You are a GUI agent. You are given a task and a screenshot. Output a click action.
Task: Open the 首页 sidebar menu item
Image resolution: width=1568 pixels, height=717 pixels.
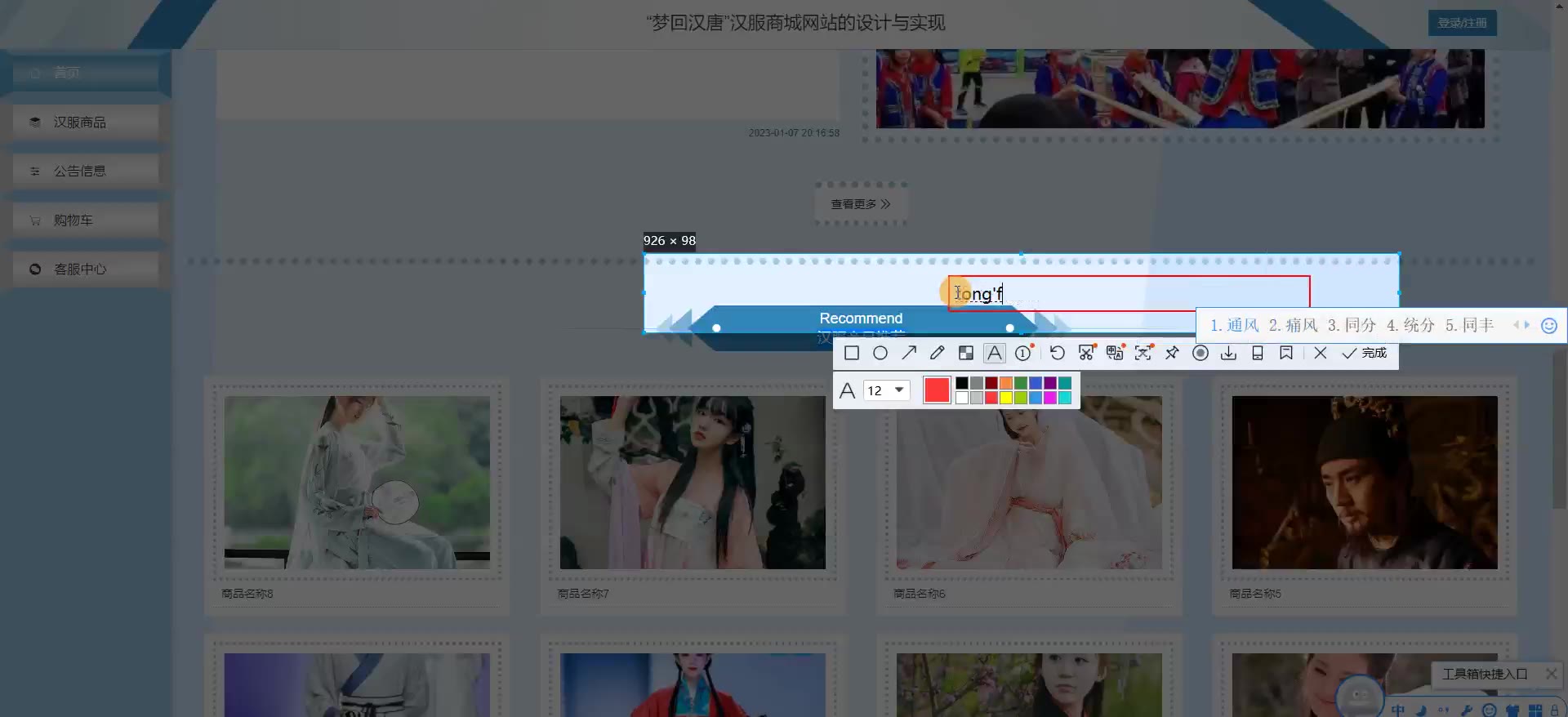pos(86,73)
